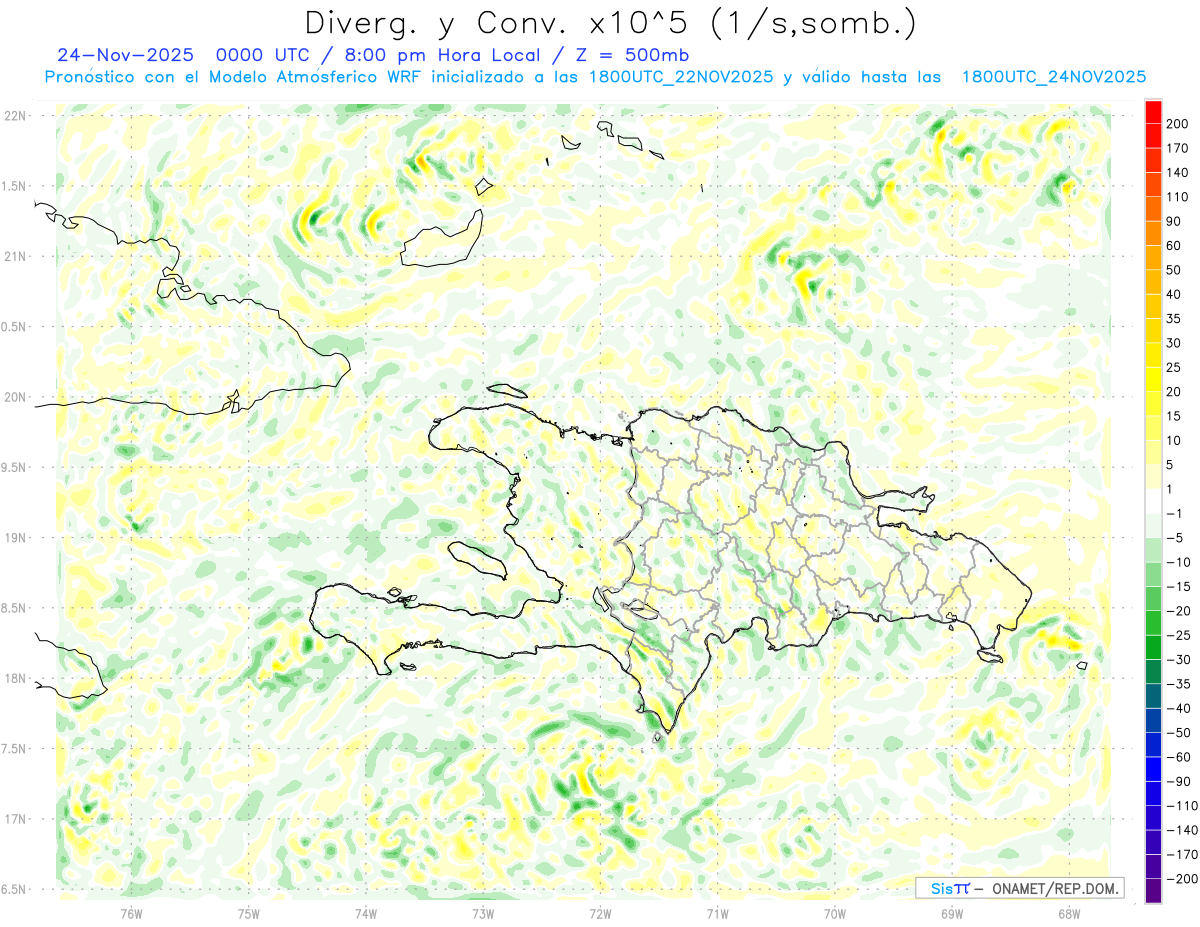Click the '1.5N' latitude label
This screenshot has width=1200, height=927.
click(15, 186)
